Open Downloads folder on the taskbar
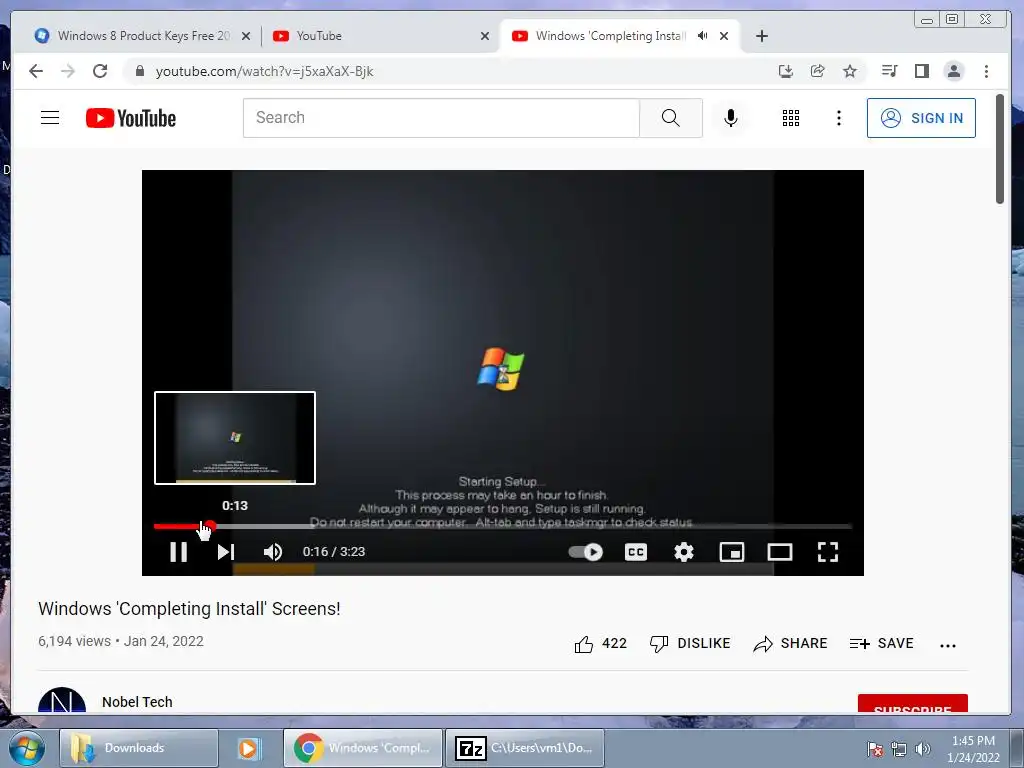The height and width of the screenshot is (768, 1024). [x=138, y=748]
